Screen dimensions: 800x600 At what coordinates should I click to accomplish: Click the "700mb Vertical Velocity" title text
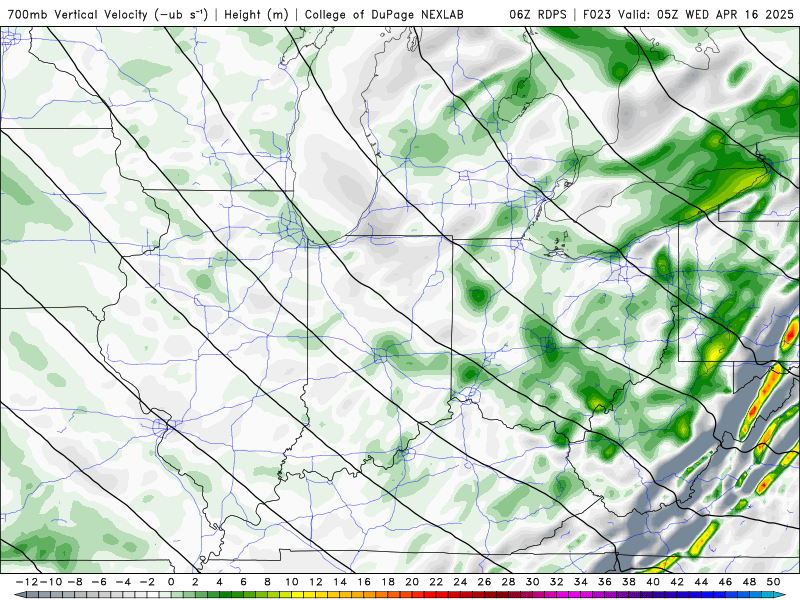click(x=78, y=14)
